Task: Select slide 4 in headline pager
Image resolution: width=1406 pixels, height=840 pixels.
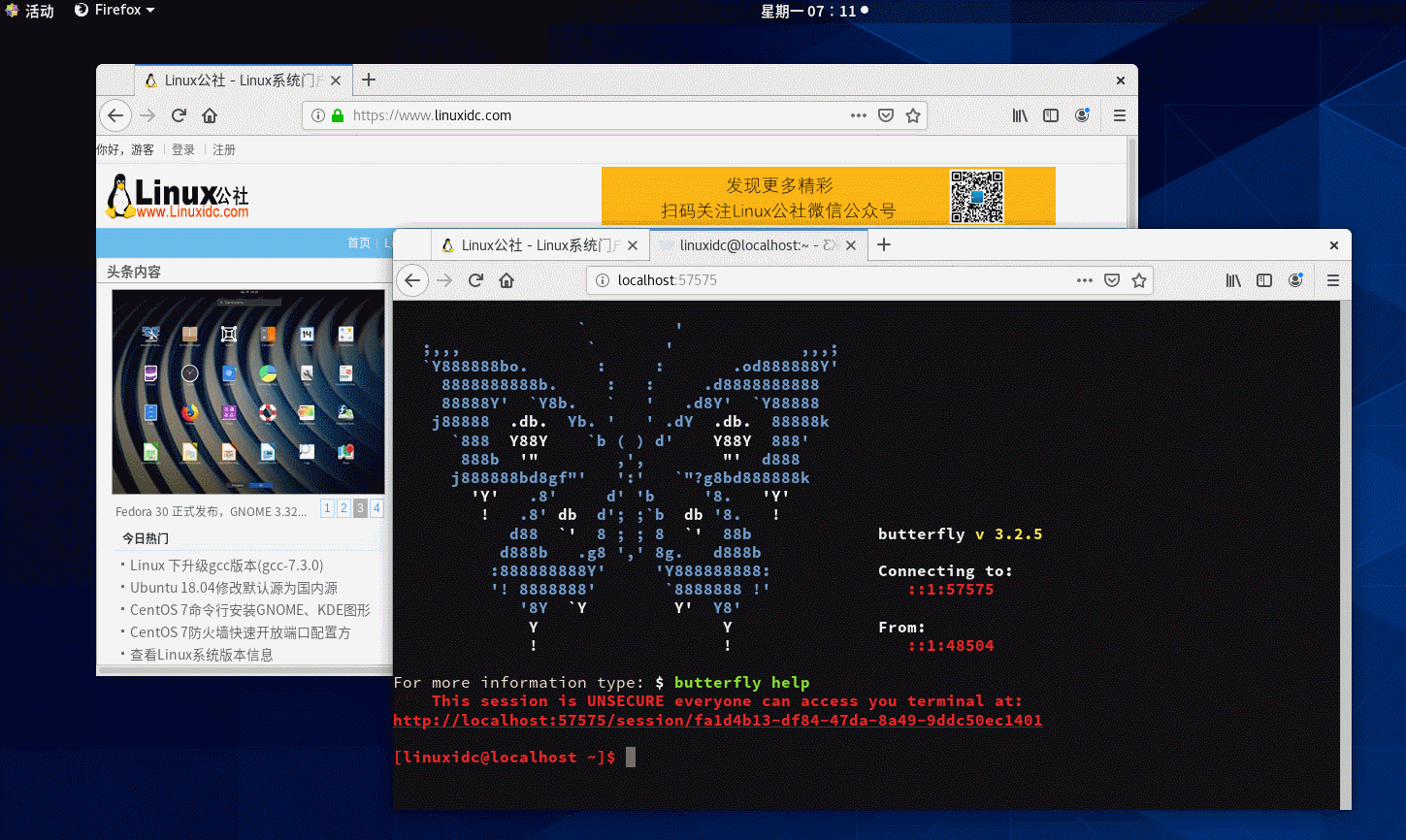Action: click(x=376, y=507)
